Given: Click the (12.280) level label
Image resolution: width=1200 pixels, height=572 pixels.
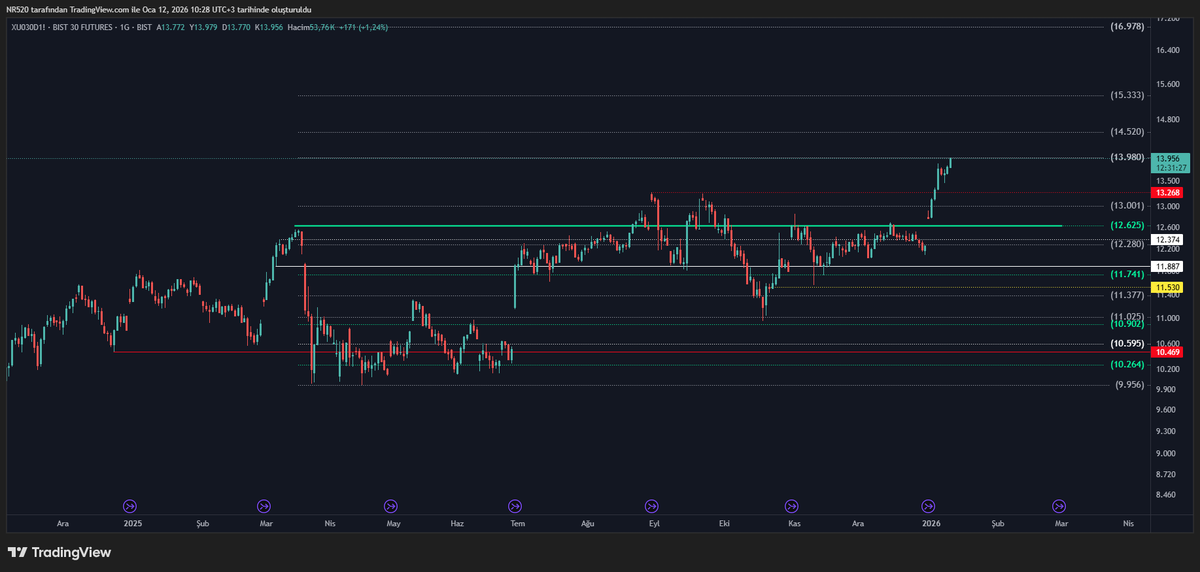Looking at the screenshot, I should click(x=1127, y=244).
